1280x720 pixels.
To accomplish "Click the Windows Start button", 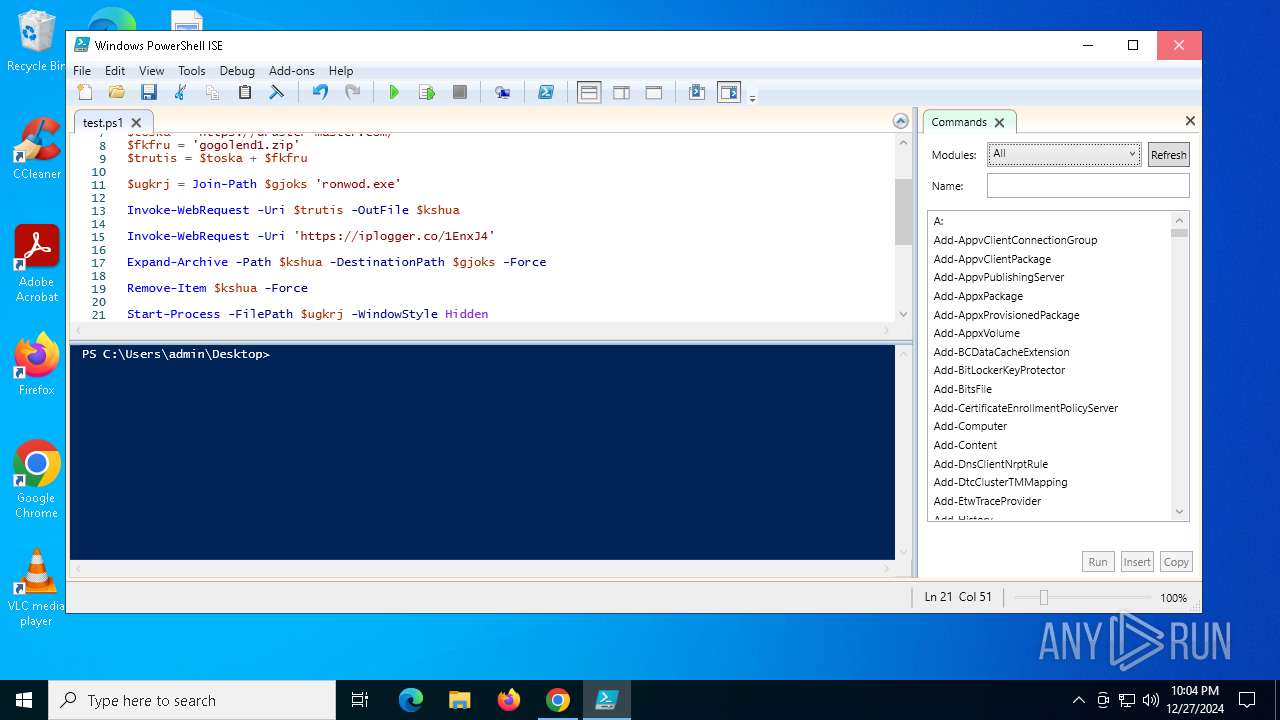I will (24, 700).
